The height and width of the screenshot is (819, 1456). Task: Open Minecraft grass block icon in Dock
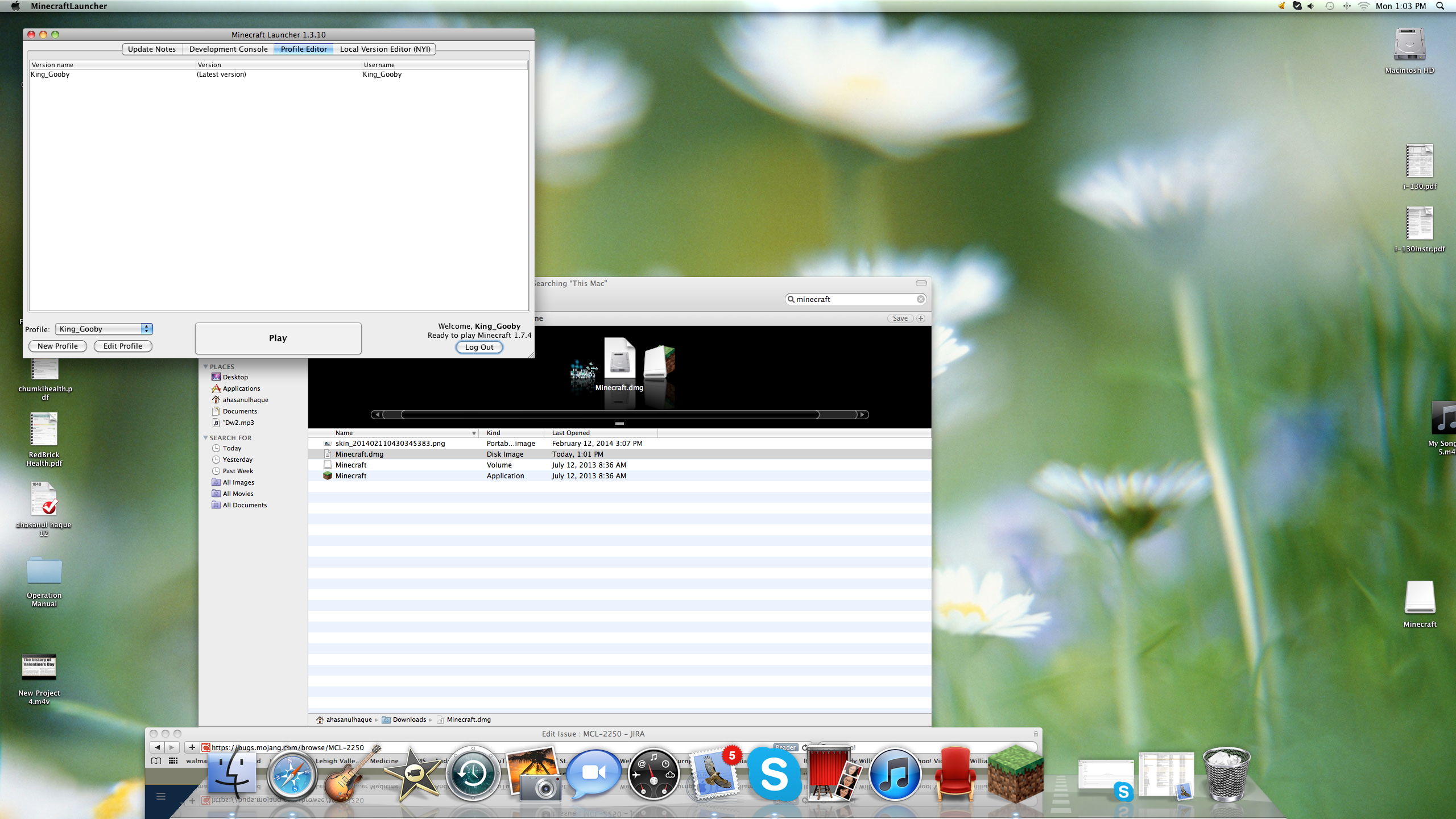pos(1016,775)
